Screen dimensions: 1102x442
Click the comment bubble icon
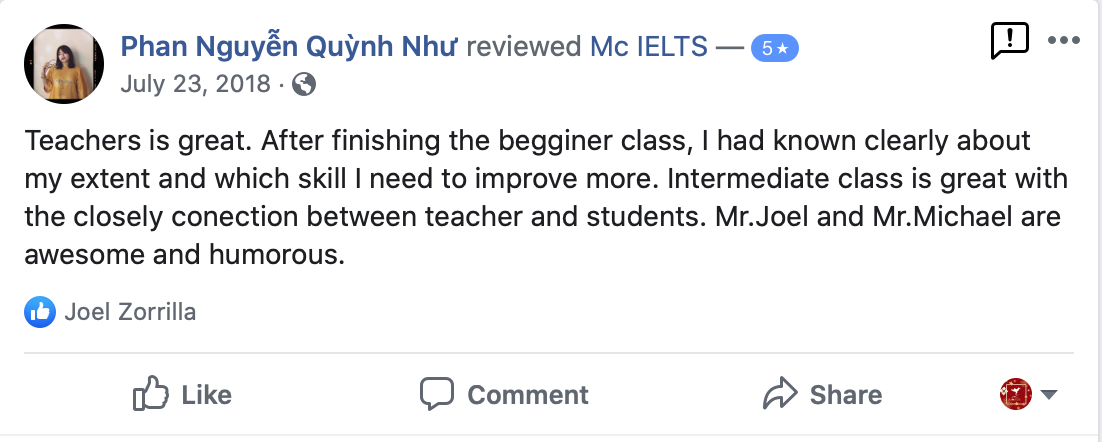tap(438, 394)
